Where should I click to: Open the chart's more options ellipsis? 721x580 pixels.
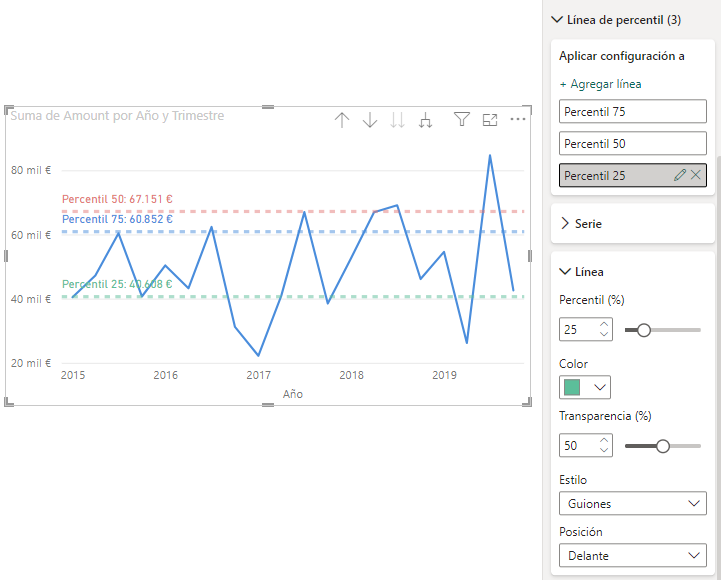518,120
